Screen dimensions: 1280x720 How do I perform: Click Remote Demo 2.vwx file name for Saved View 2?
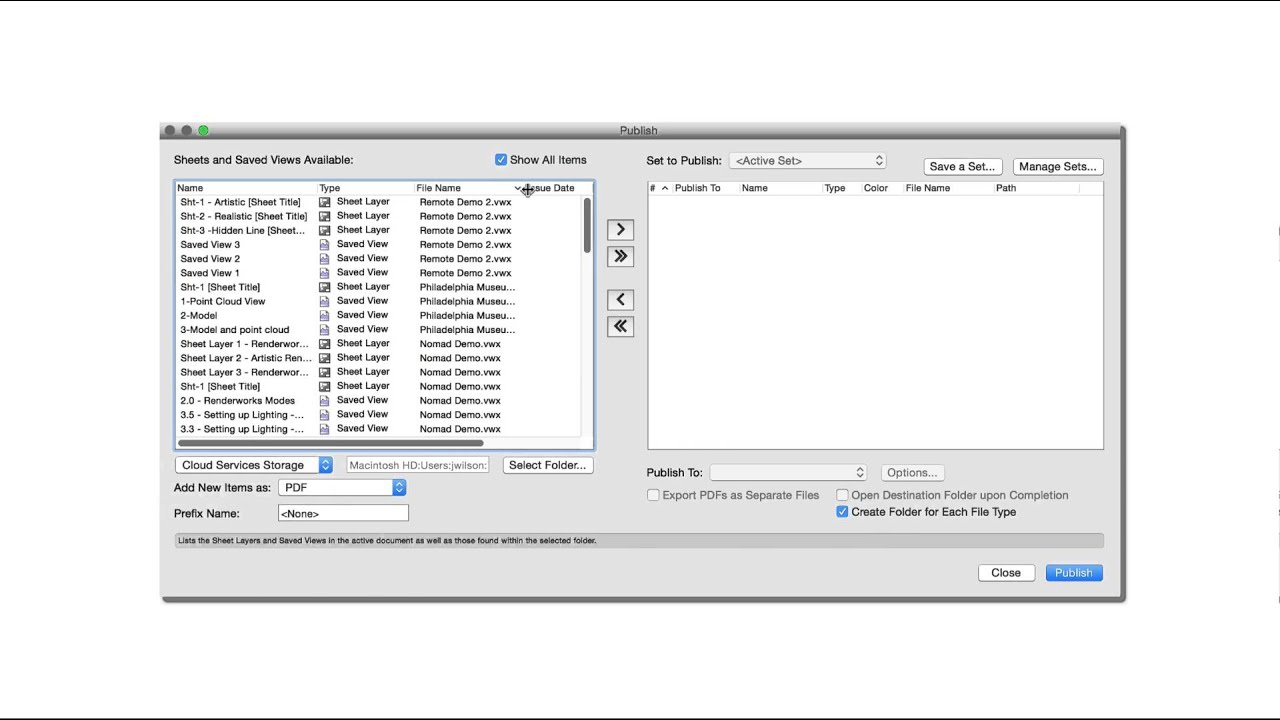[x=465, y=258]
